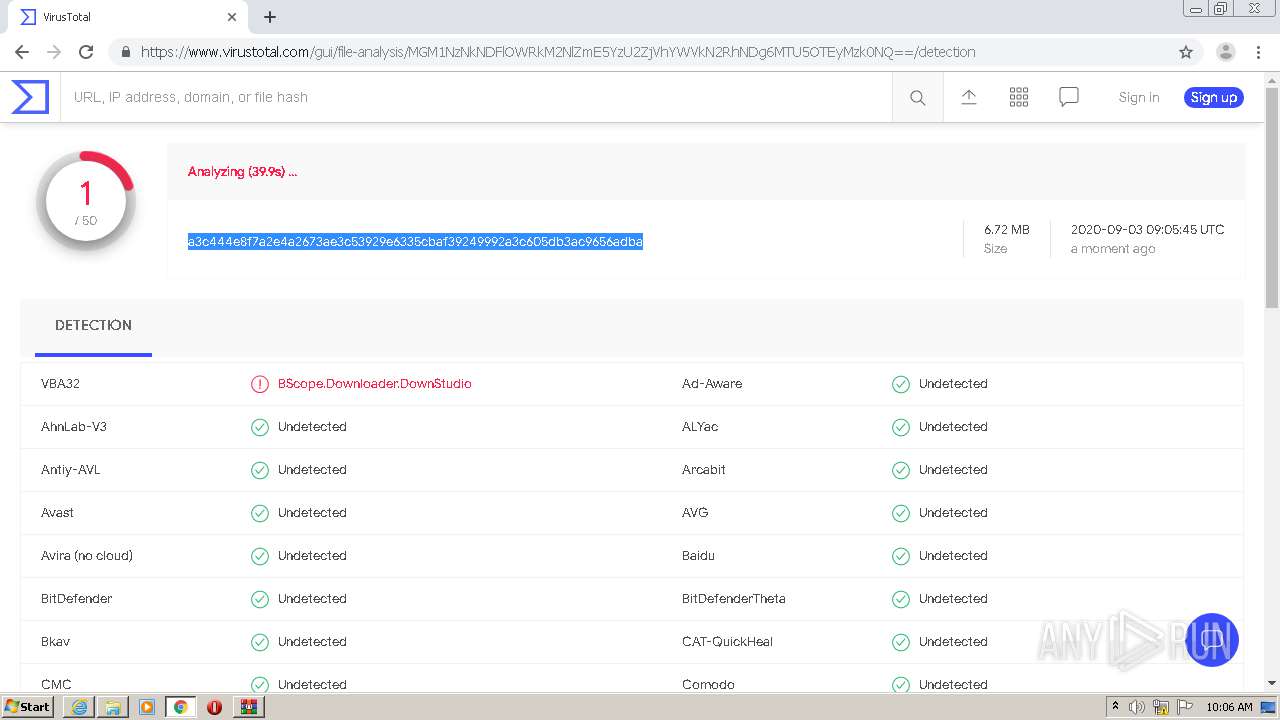This screenshot has width=1280, height=720.
Task: Click the AVG engine name
Action: [695, 513]
